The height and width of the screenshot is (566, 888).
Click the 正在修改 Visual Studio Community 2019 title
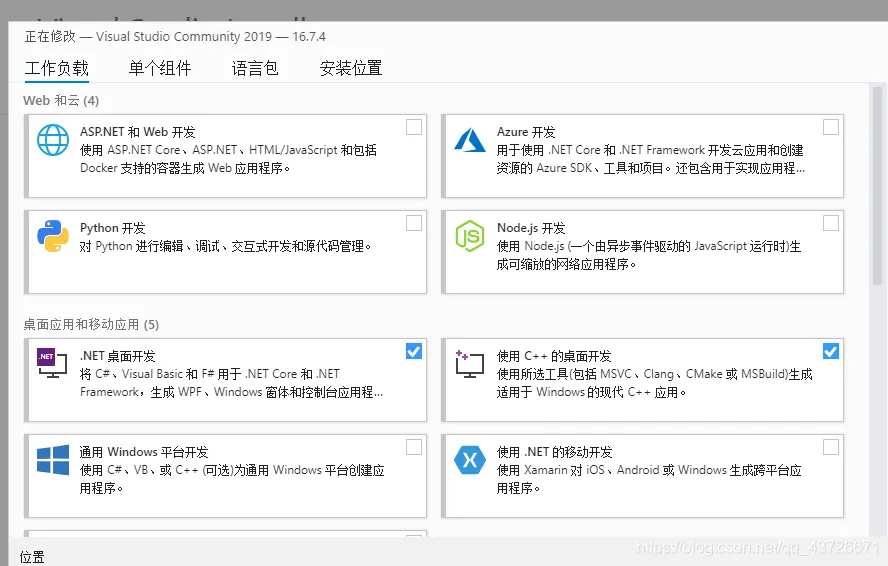pyautogui.click(x=175, y=36)
